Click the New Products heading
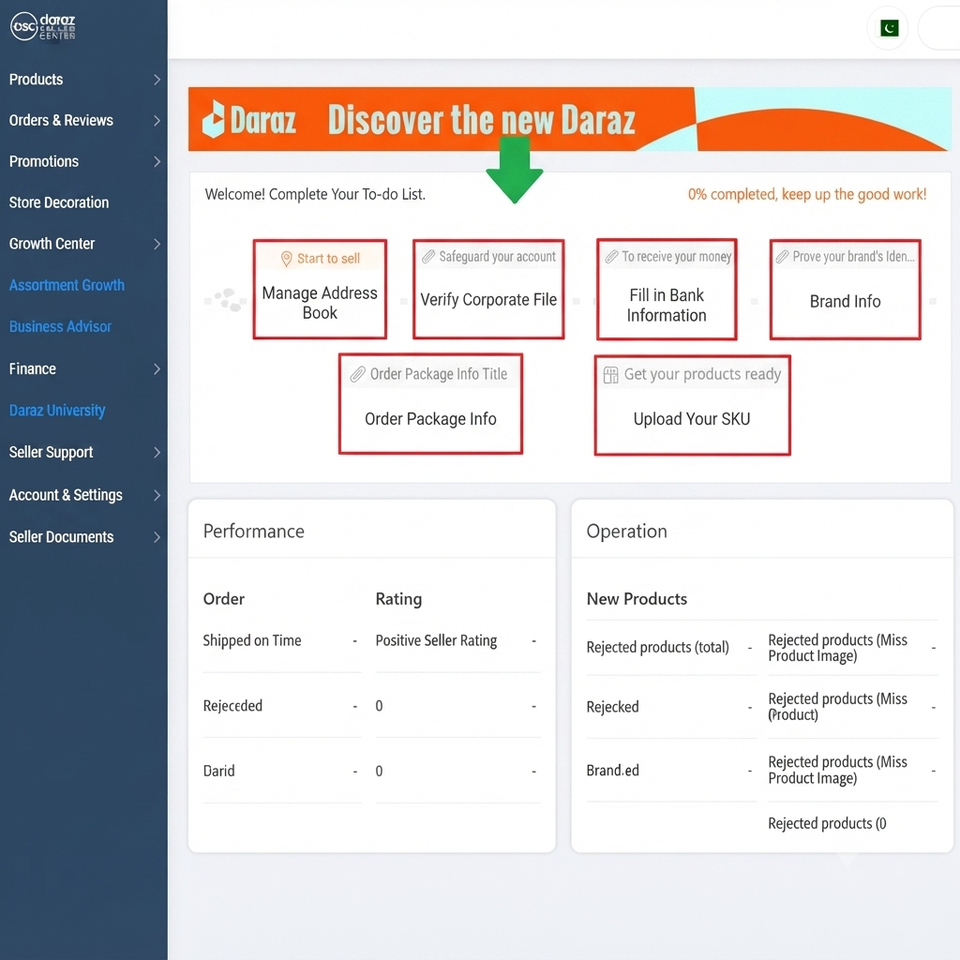Image resolution: width=960 pixels, height=960 pixels. tap(637, 599)
